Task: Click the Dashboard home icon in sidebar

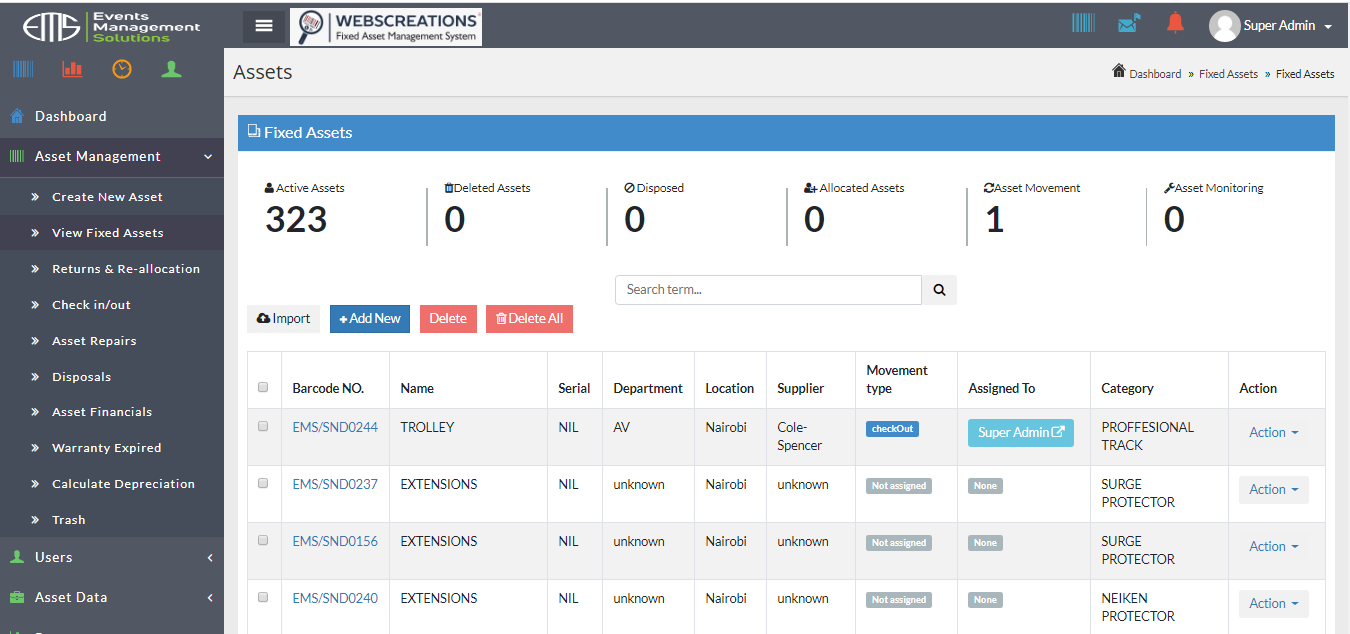Action: pyautogui.click(x=17, y=117)
